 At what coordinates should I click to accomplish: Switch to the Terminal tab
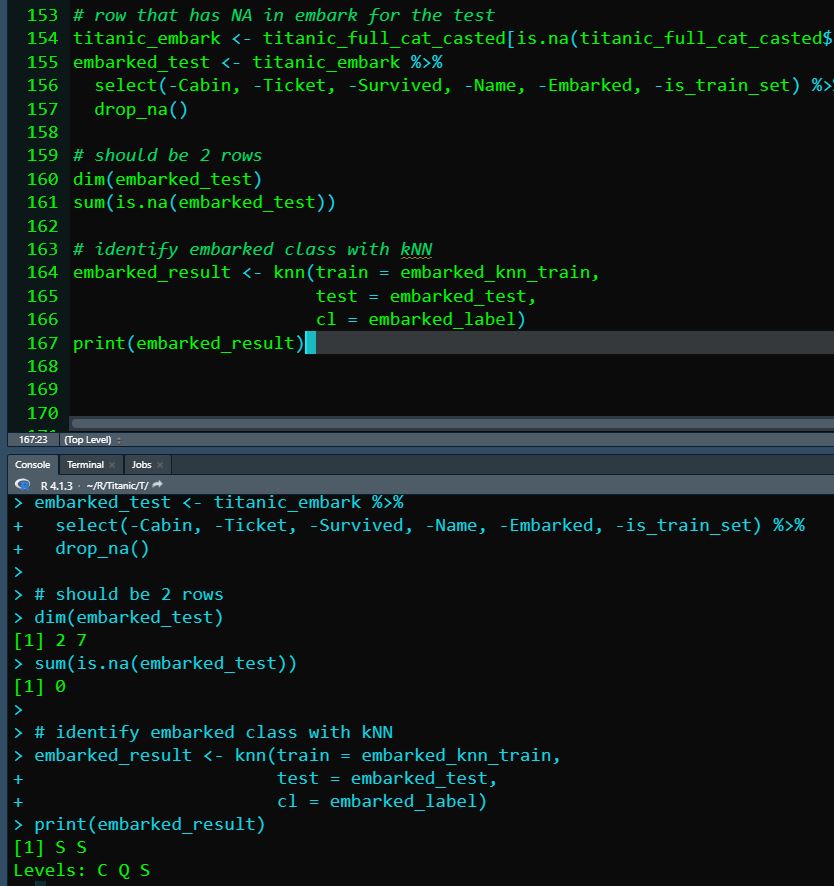(85, 464)
